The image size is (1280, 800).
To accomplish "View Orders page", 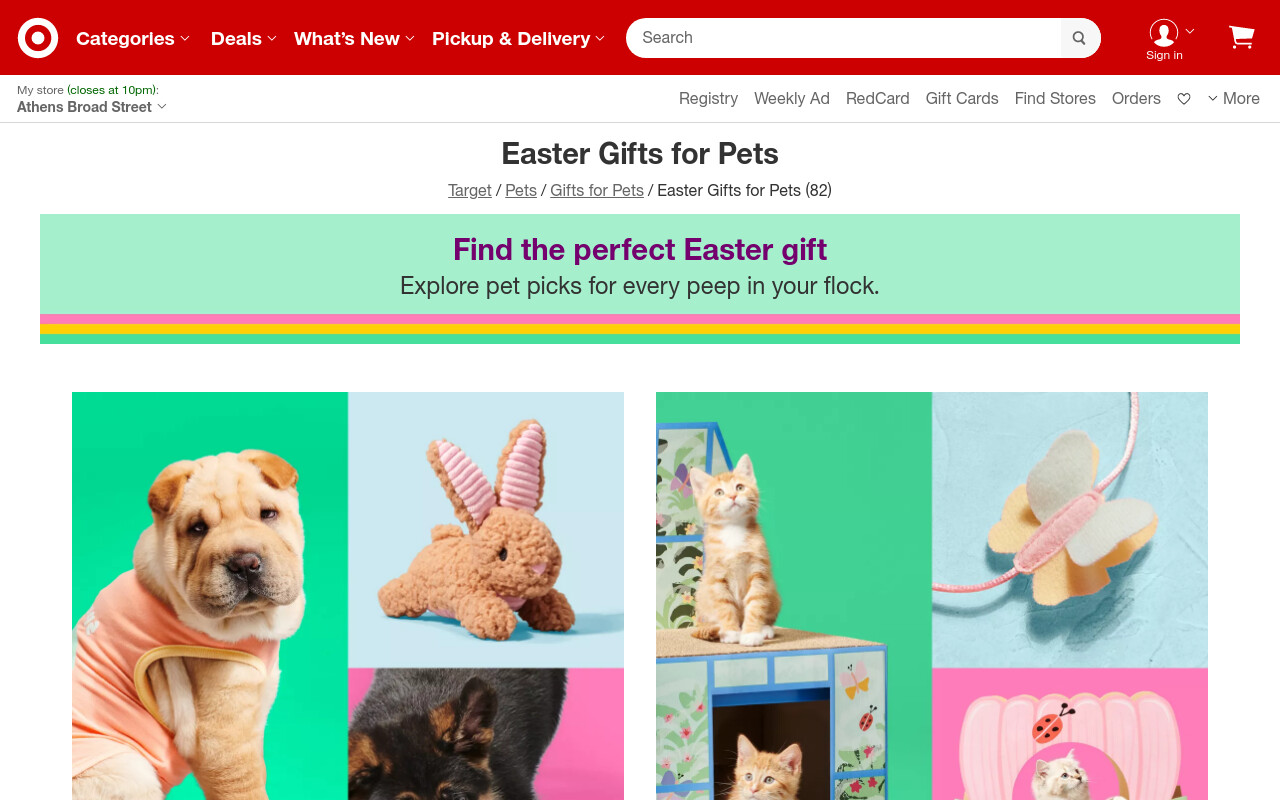I will click(x=1136, y=98).
